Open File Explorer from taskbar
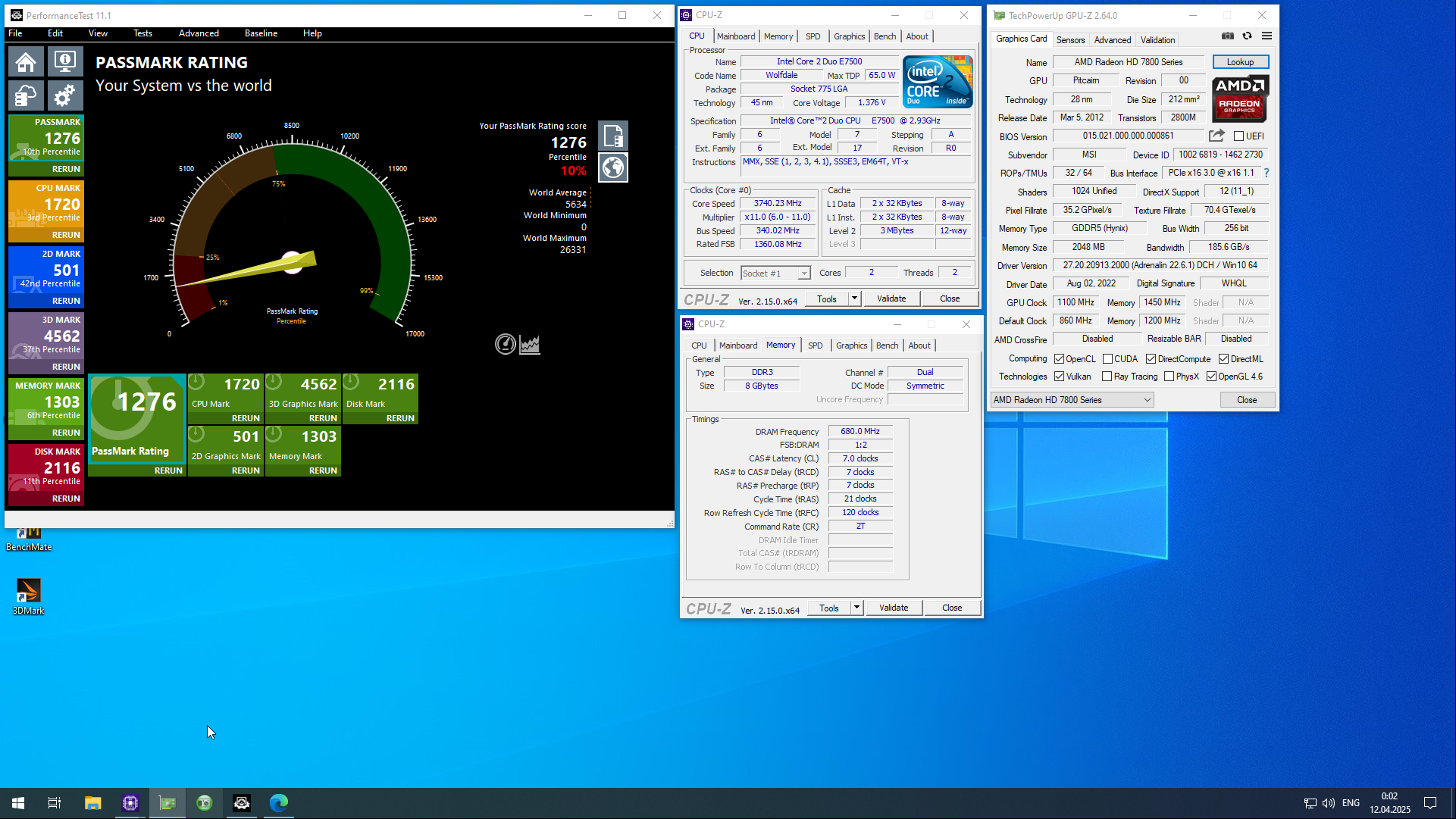The image size is (1456, 819). tap(92, 803)
